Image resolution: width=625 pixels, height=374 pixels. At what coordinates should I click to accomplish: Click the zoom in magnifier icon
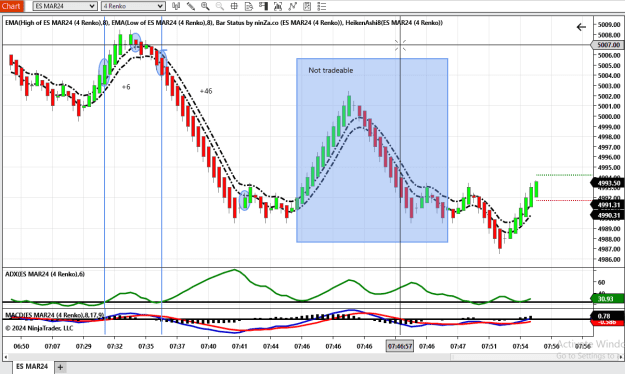(x=205, y=6)
